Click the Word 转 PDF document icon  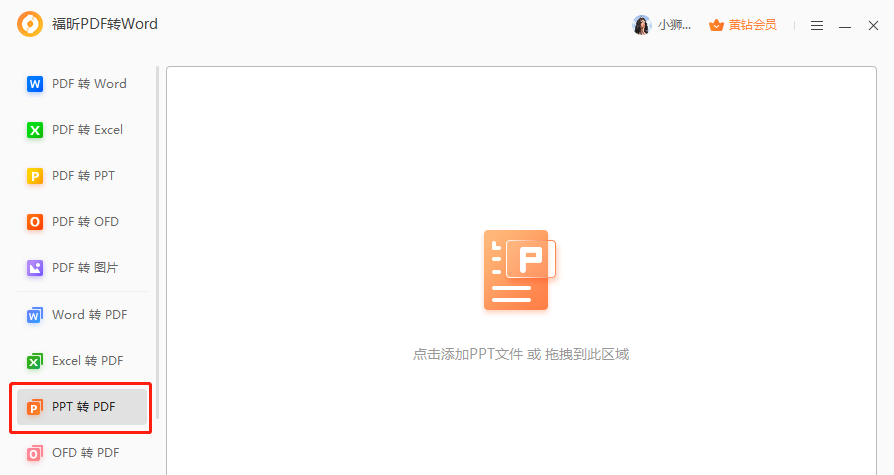click(35, 315)
